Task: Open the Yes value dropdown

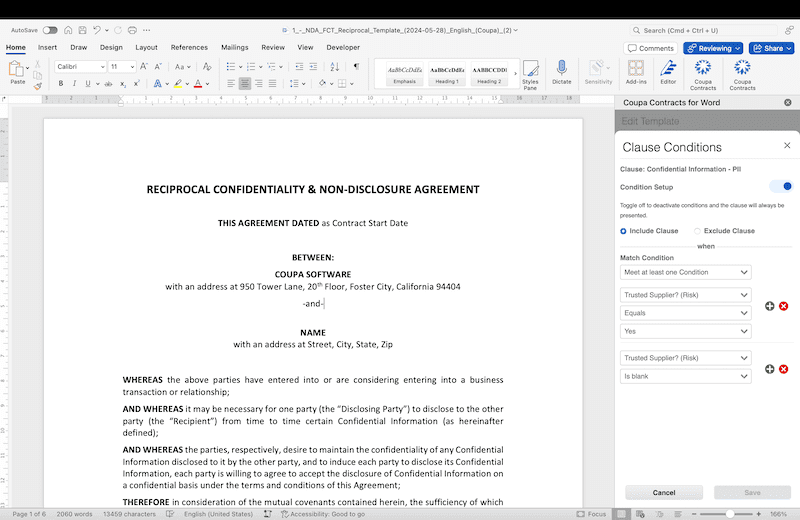Action: 685,331
